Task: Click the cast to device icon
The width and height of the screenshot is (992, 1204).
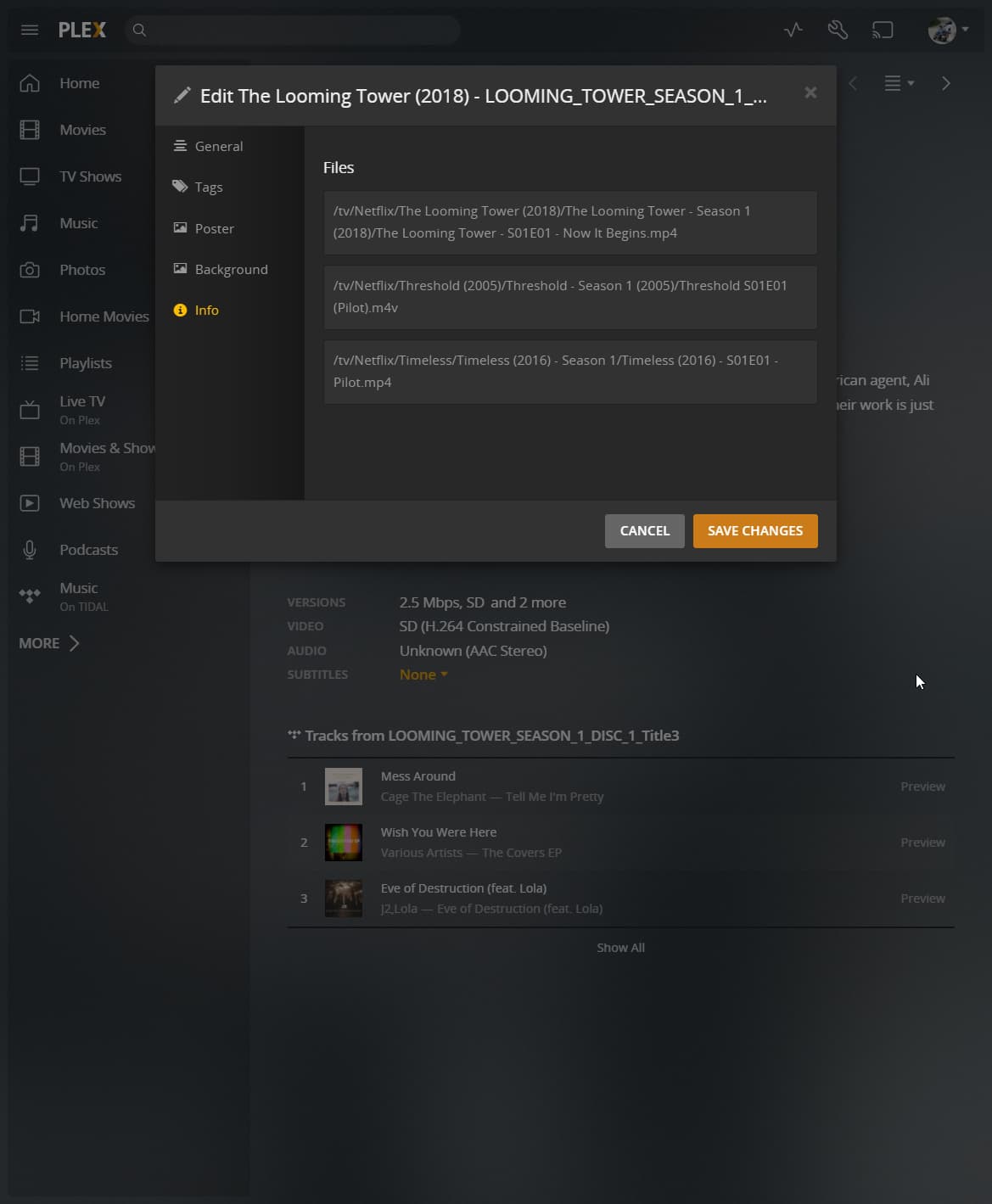Action: [883, 30]
